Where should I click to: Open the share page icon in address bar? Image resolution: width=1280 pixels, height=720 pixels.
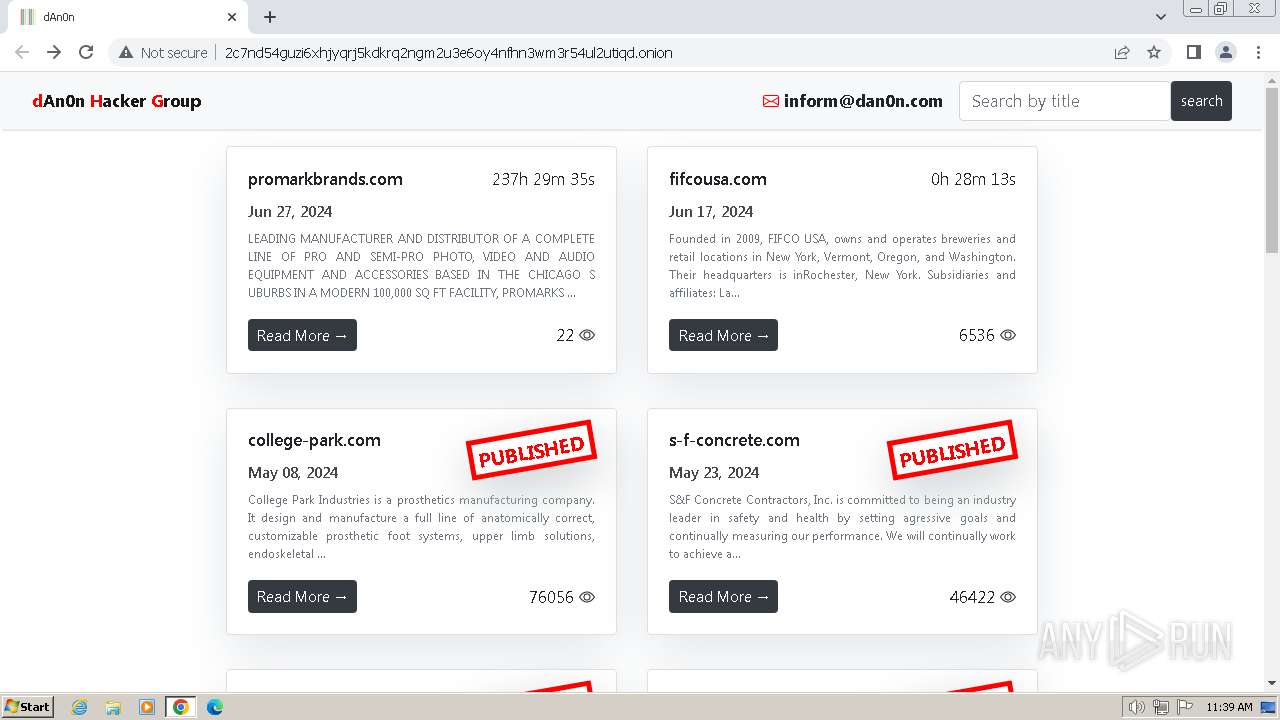tap(1122, 52)
